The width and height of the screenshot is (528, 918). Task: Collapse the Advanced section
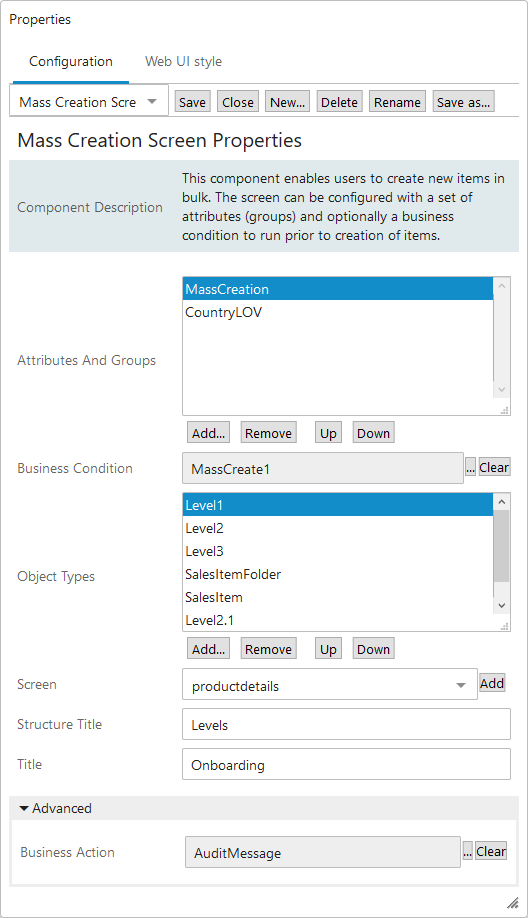(x=56, y=808)
